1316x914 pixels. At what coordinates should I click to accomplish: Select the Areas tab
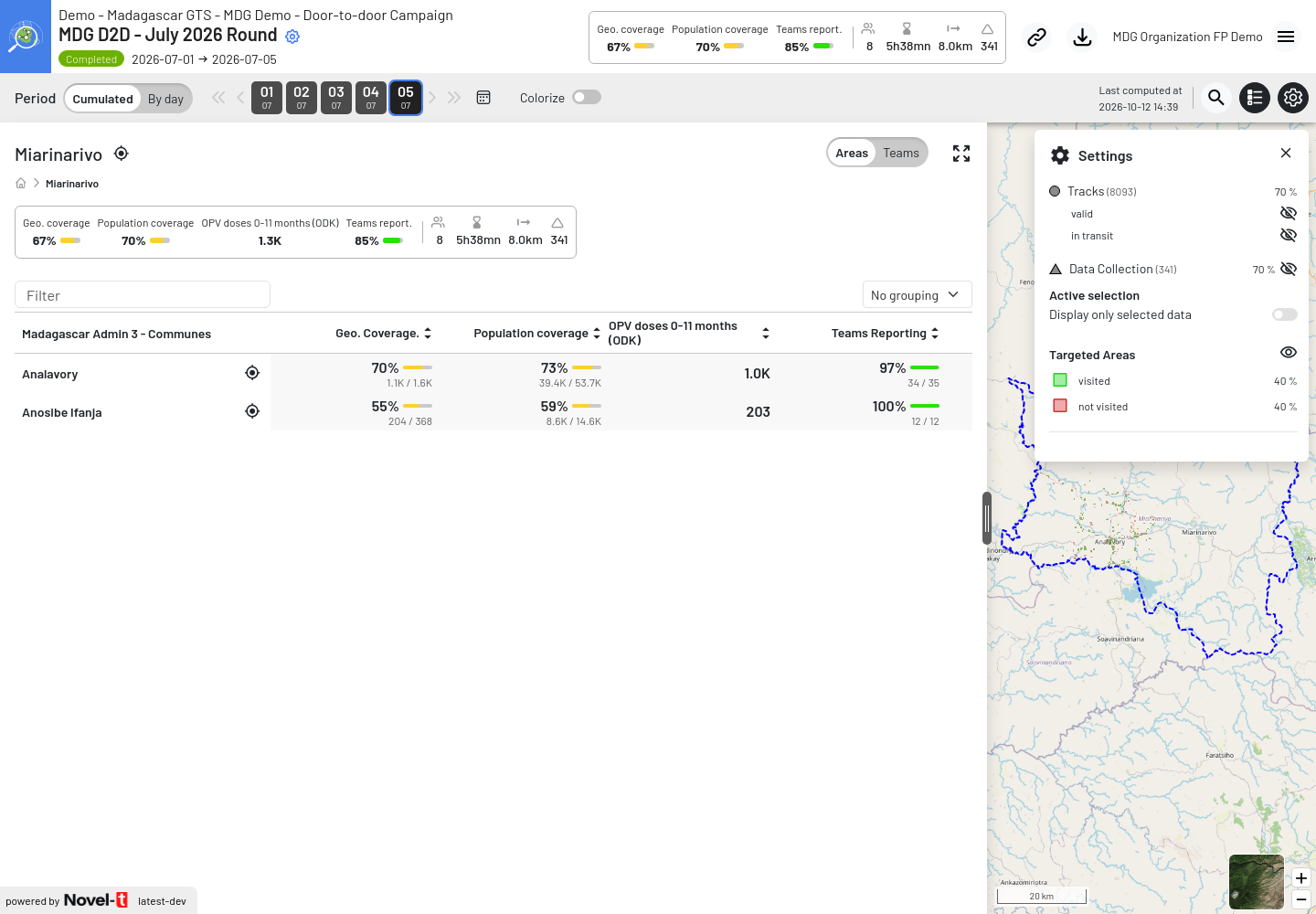[852, 153]
